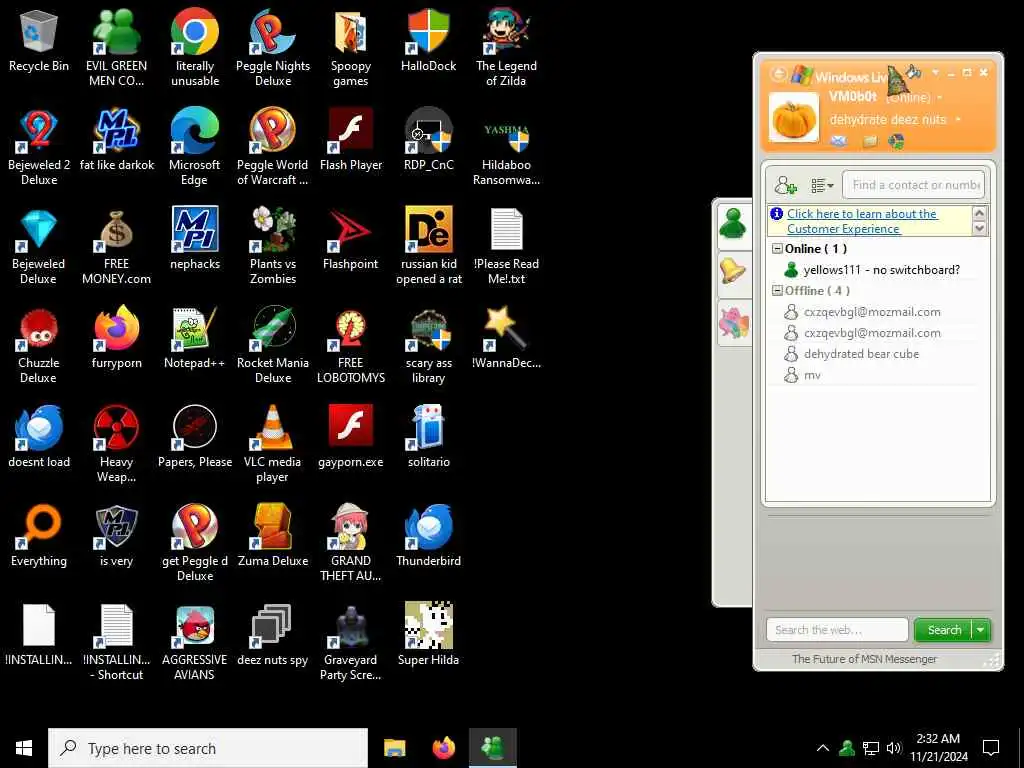Image resolution: width=1024 pixels, height=768 pixels.
Task: Open the Messenger title bar menu arrow
Action: pos(936,72)
